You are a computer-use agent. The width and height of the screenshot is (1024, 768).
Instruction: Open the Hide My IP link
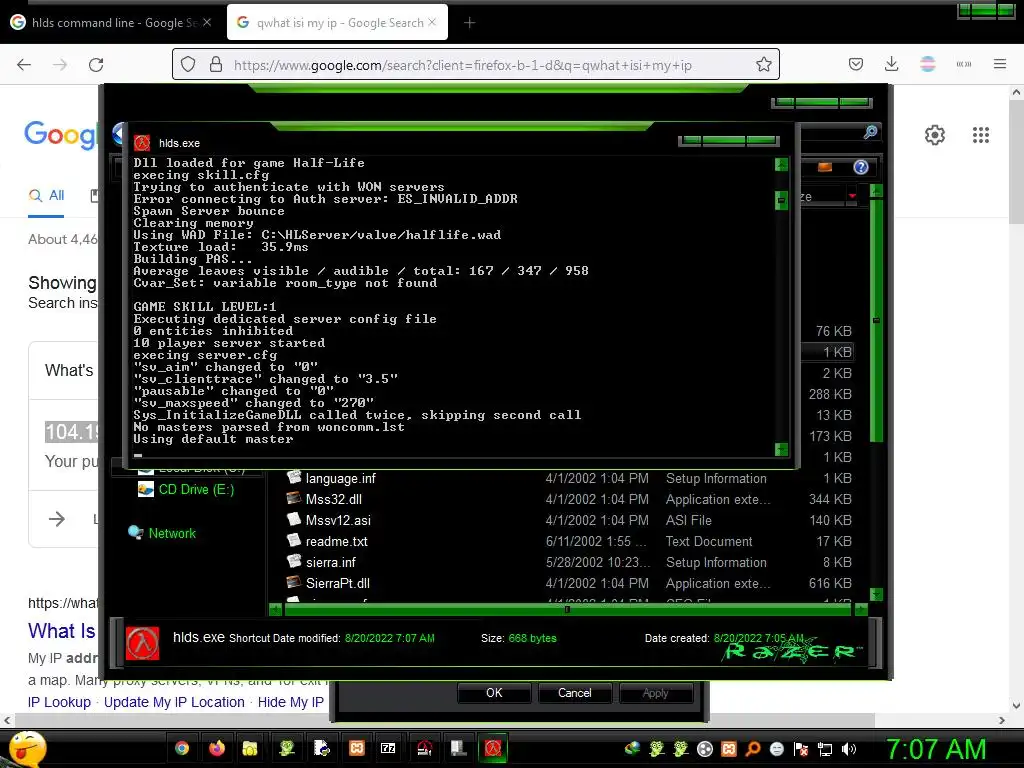pos(291,702)
